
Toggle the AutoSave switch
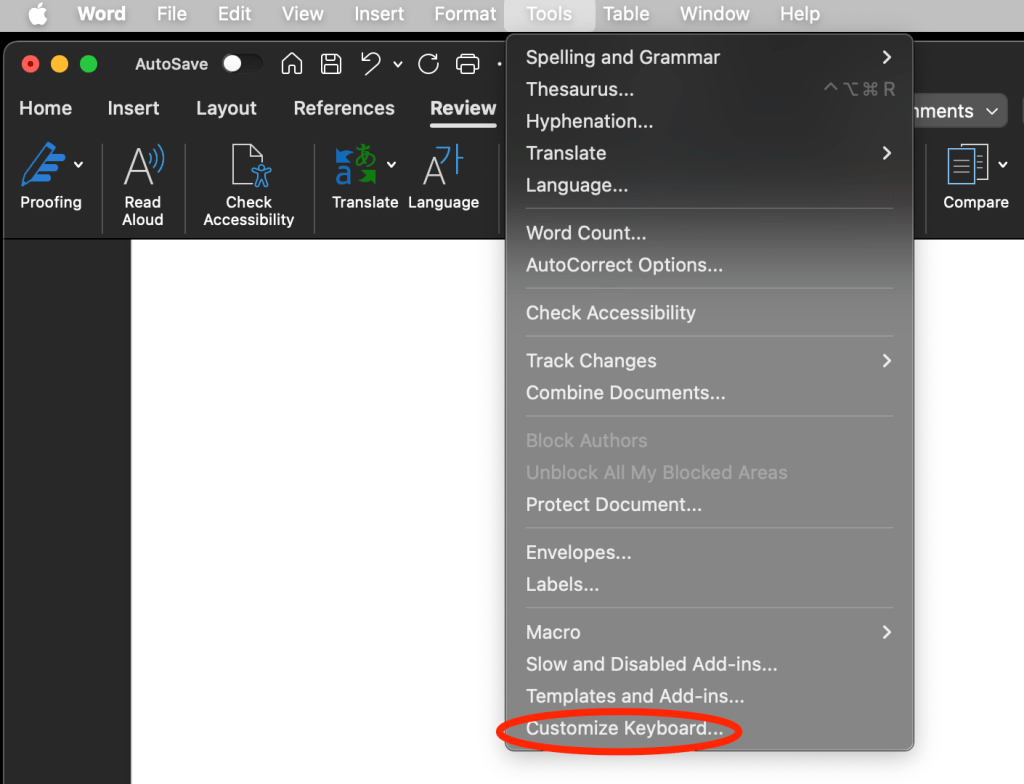click(242, 64)
